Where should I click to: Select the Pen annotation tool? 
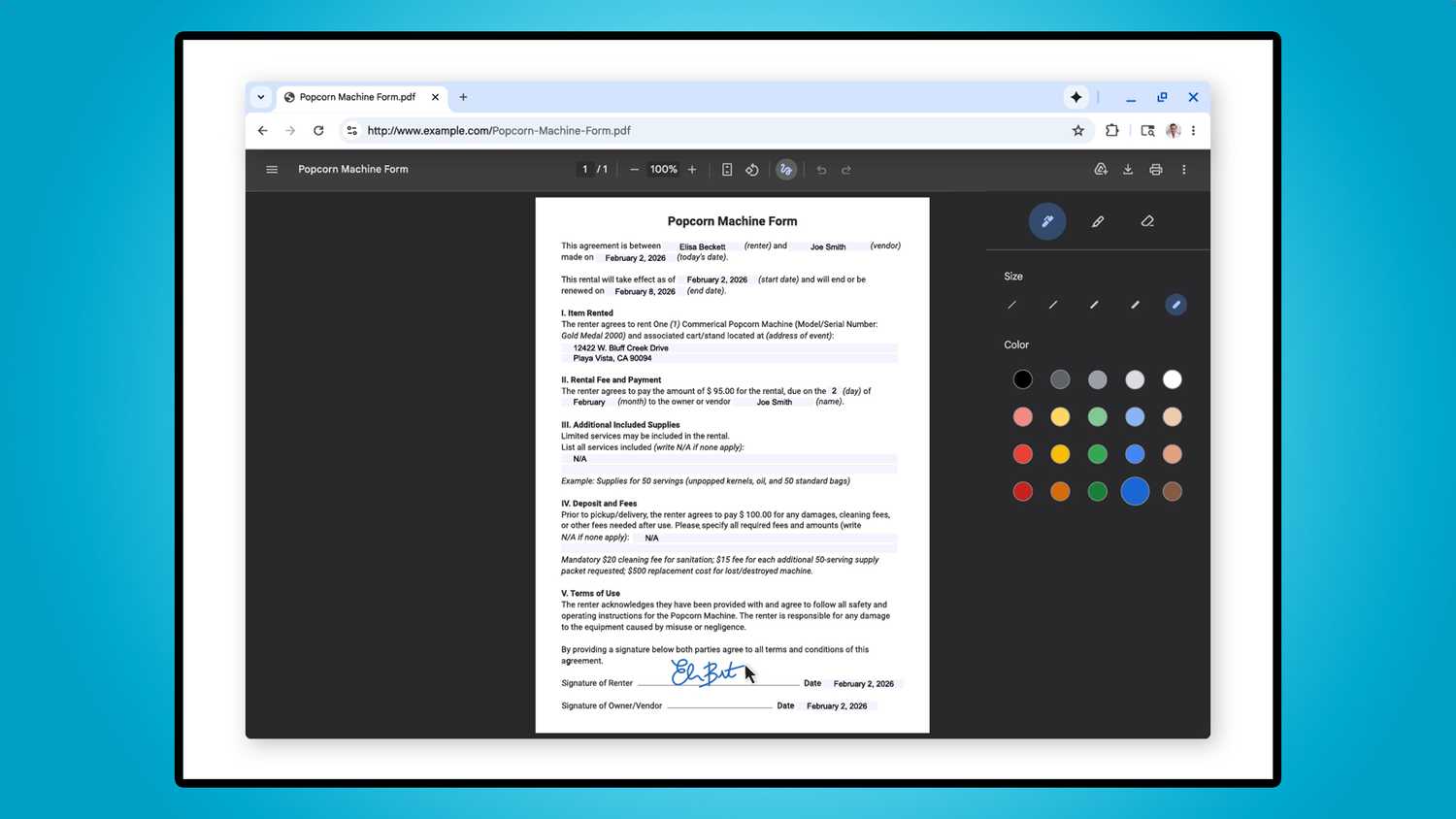click(x=1046, y=221)
